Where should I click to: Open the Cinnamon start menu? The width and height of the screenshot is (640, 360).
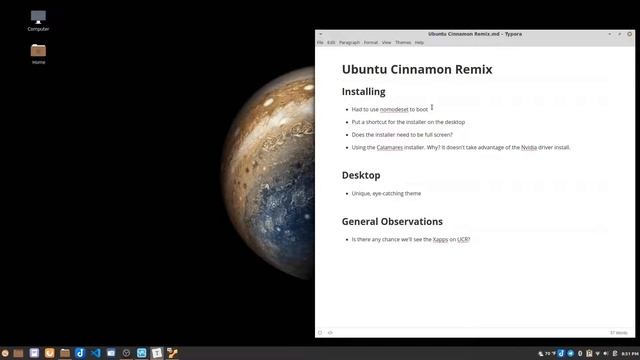(5, 353)
